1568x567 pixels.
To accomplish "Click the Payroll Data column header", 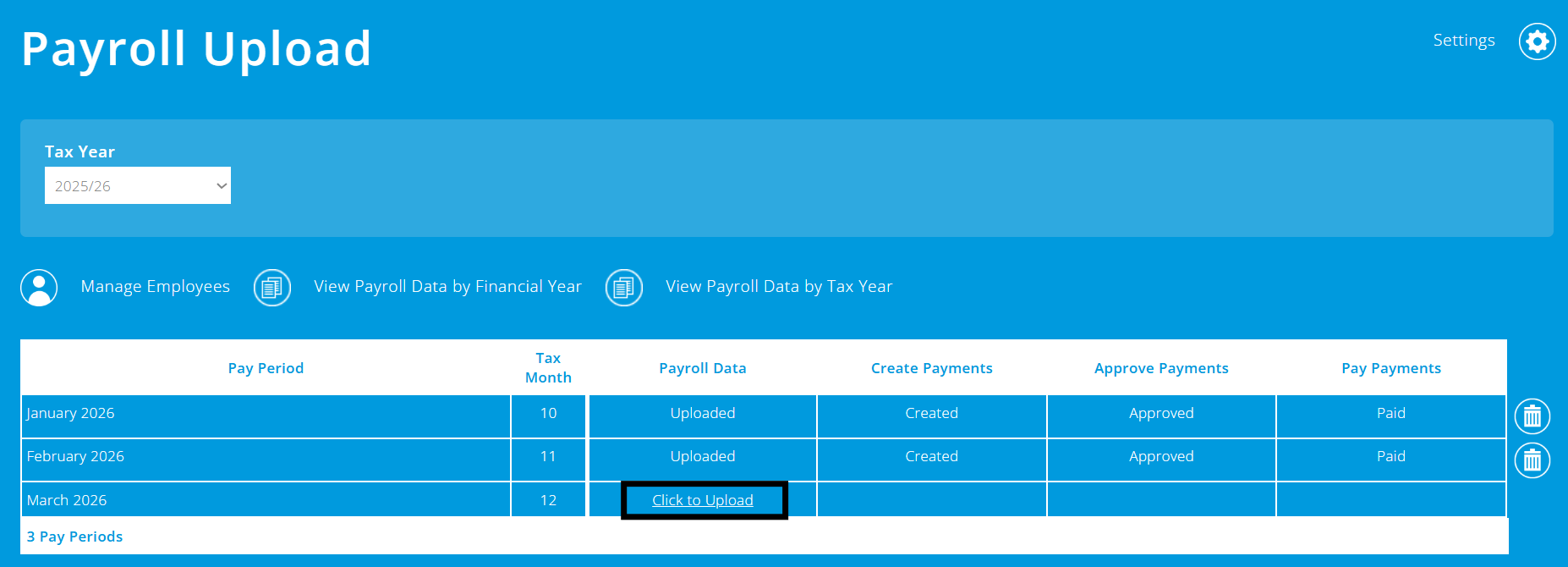I will coord(703,368).
